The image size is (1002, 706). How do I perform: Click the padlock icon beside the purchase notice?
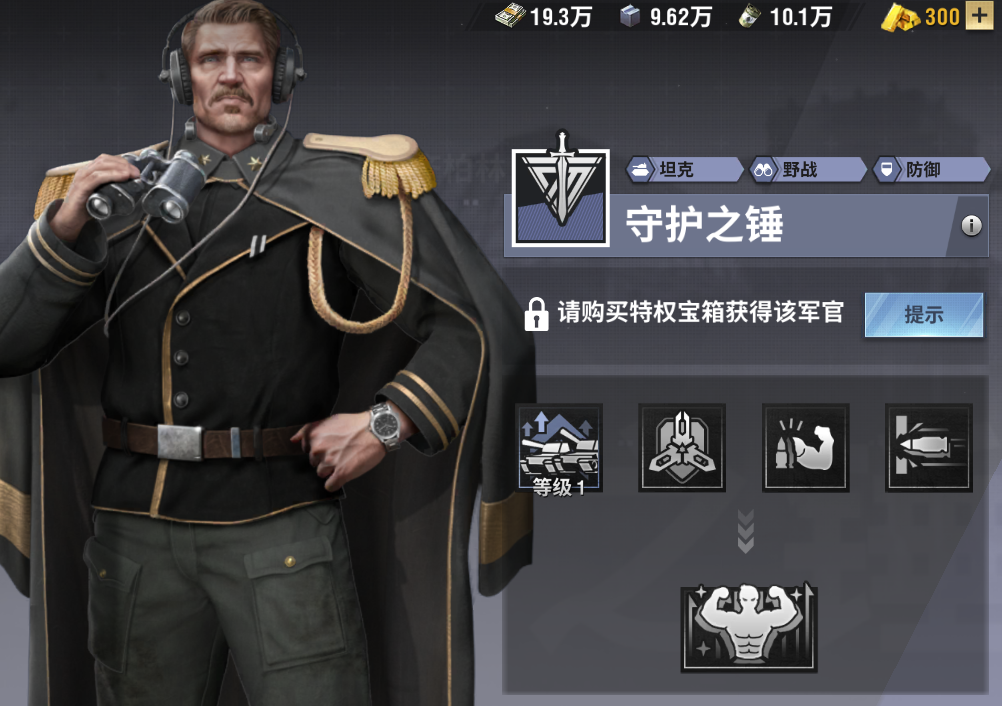point(536,314)
